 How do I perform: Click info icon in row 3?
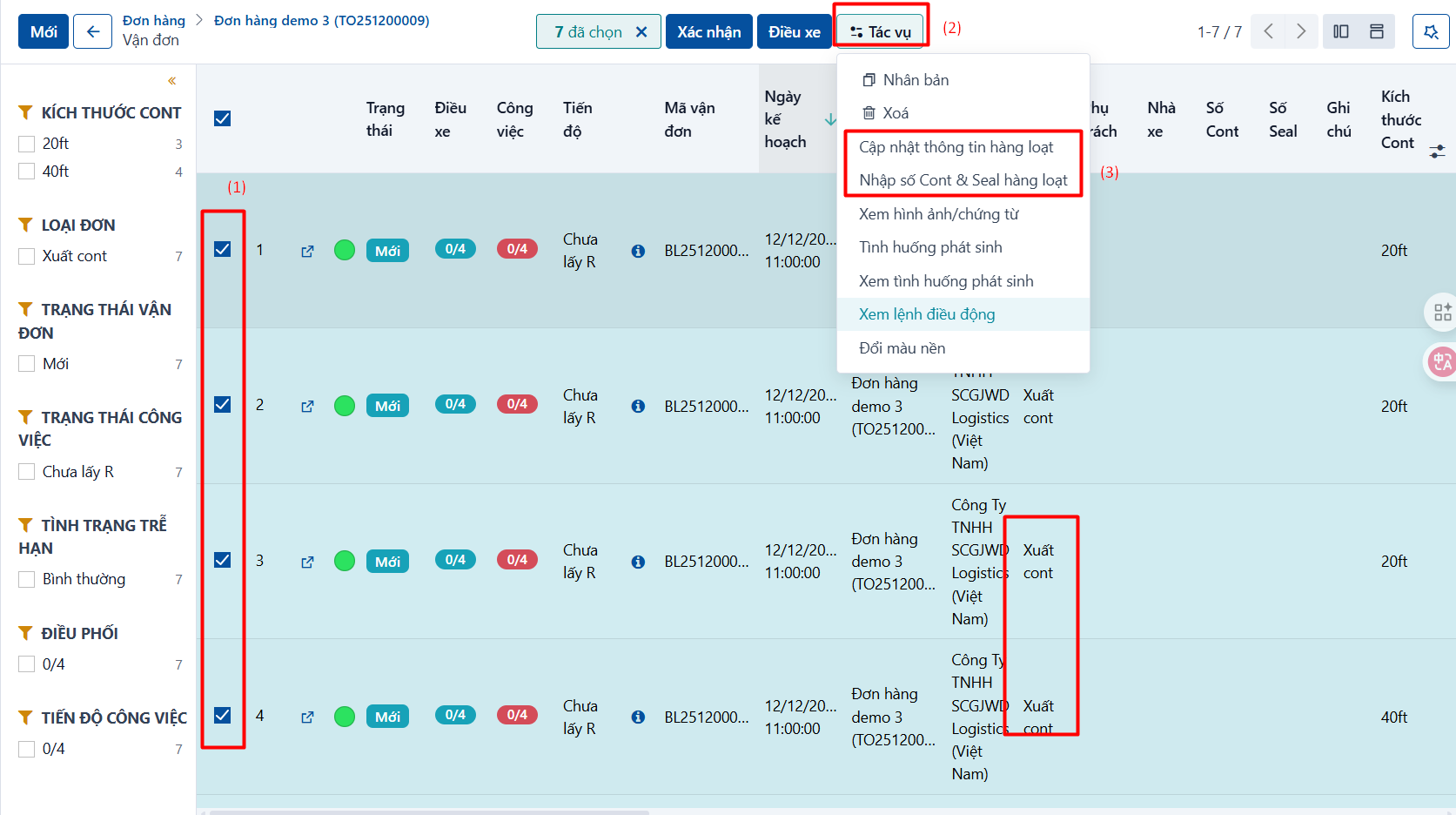tap(638, 562)
